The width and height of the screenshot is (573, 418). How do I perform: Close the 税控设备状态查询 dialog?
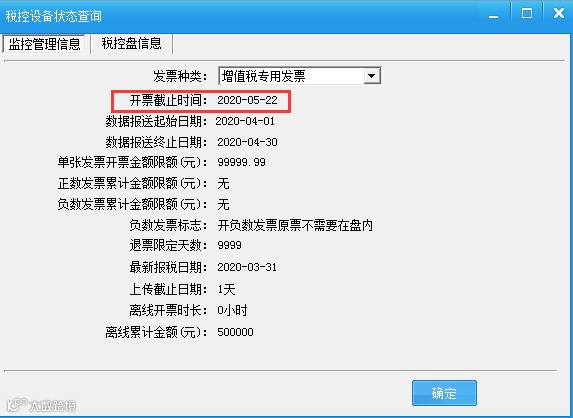coord(558,14)
